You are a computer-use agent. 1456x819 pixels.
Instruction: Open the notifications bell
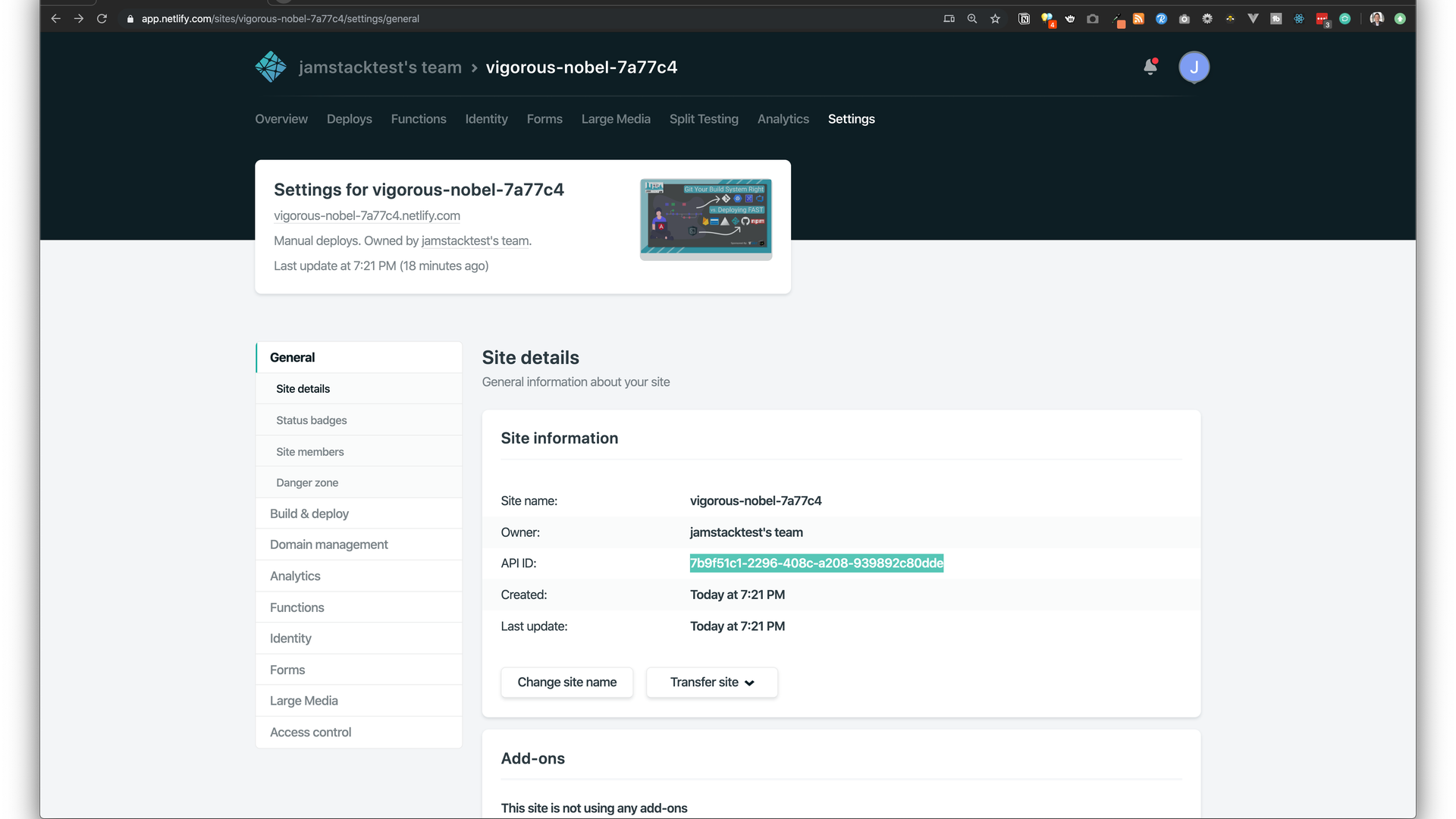click(x=1150, y=67)
